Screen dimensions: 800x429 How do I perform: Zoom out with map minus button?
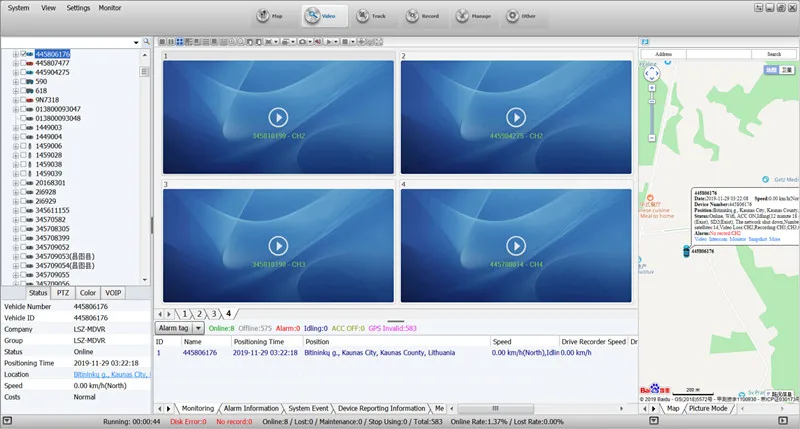pos(652,138)
